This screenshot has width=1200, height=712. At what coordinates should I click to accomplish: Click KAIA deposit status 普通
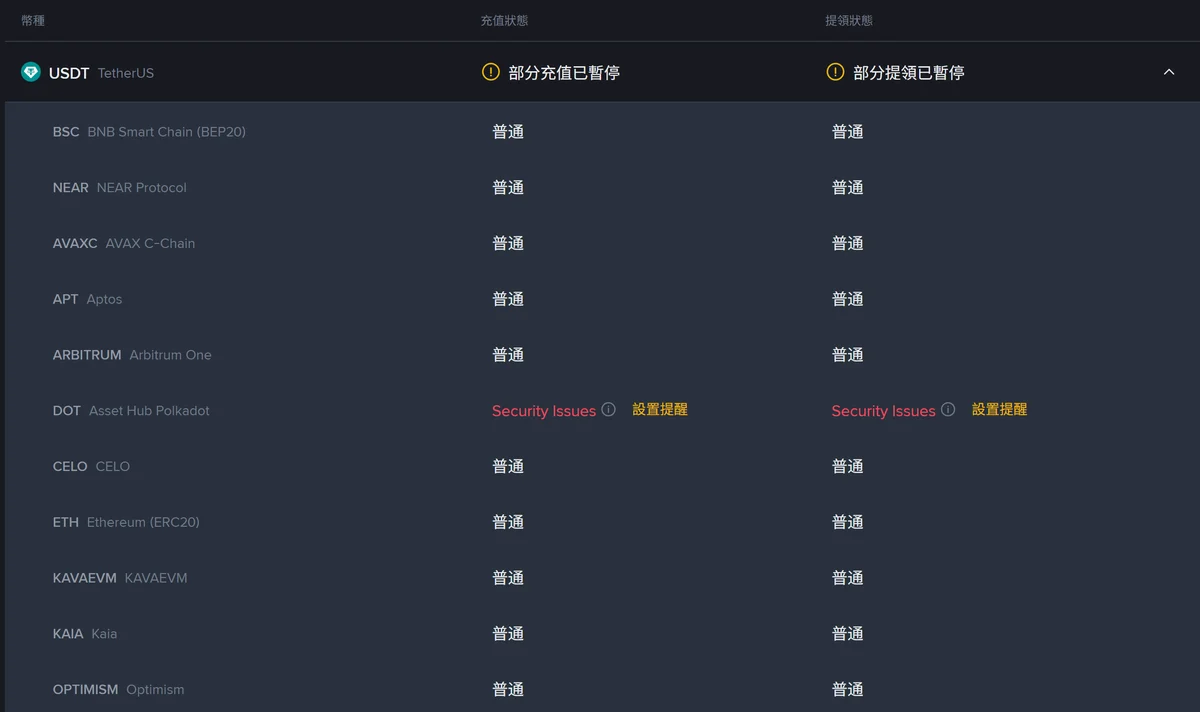point(508,634)
